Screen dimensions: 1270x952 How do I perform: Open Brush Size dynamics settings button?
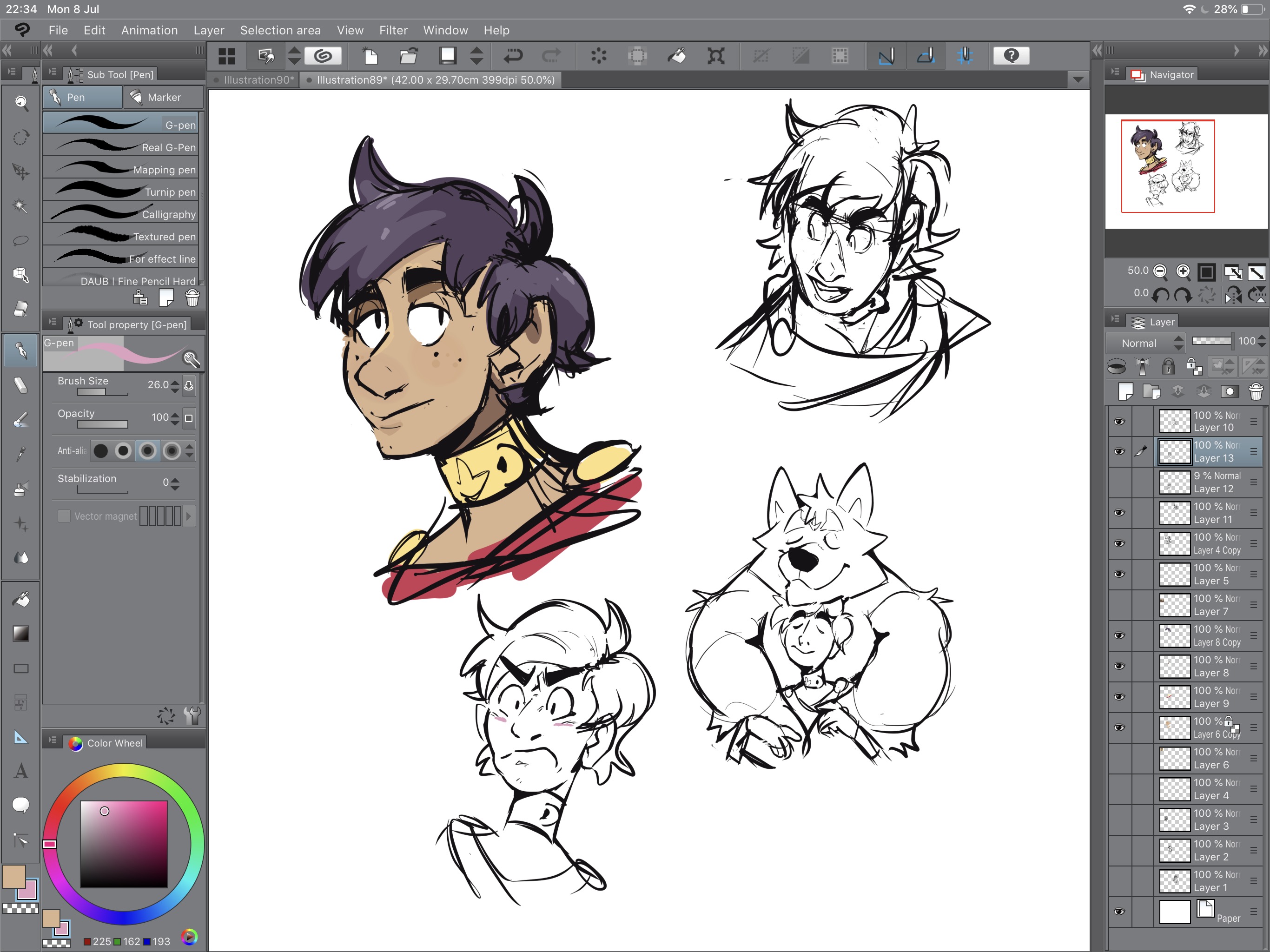point(189,385)
